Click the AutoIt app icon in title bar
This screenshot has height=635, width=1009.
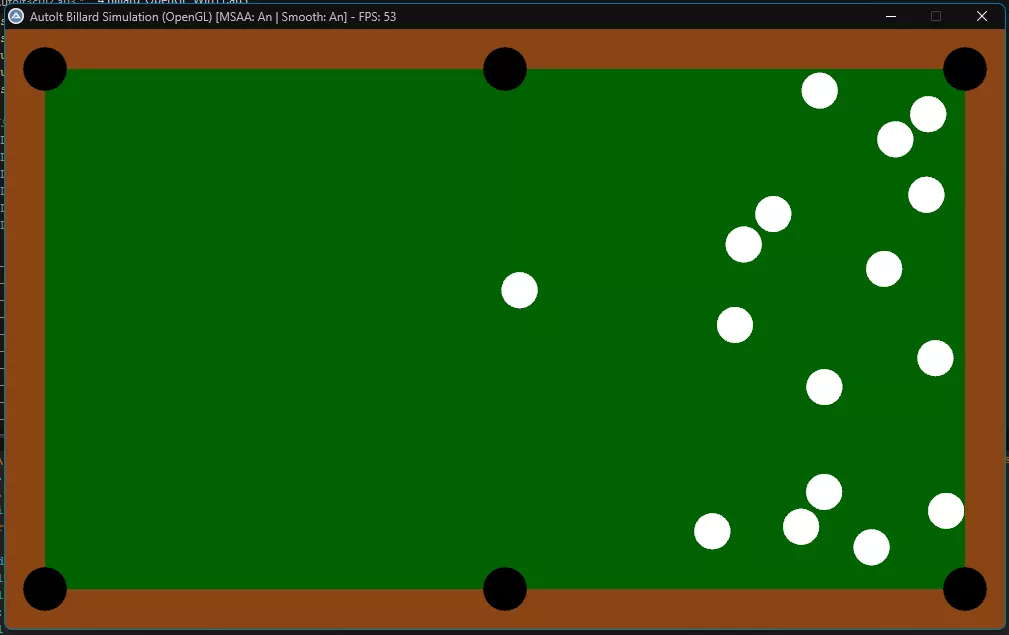pyautogui.click(x=16, y=16)
